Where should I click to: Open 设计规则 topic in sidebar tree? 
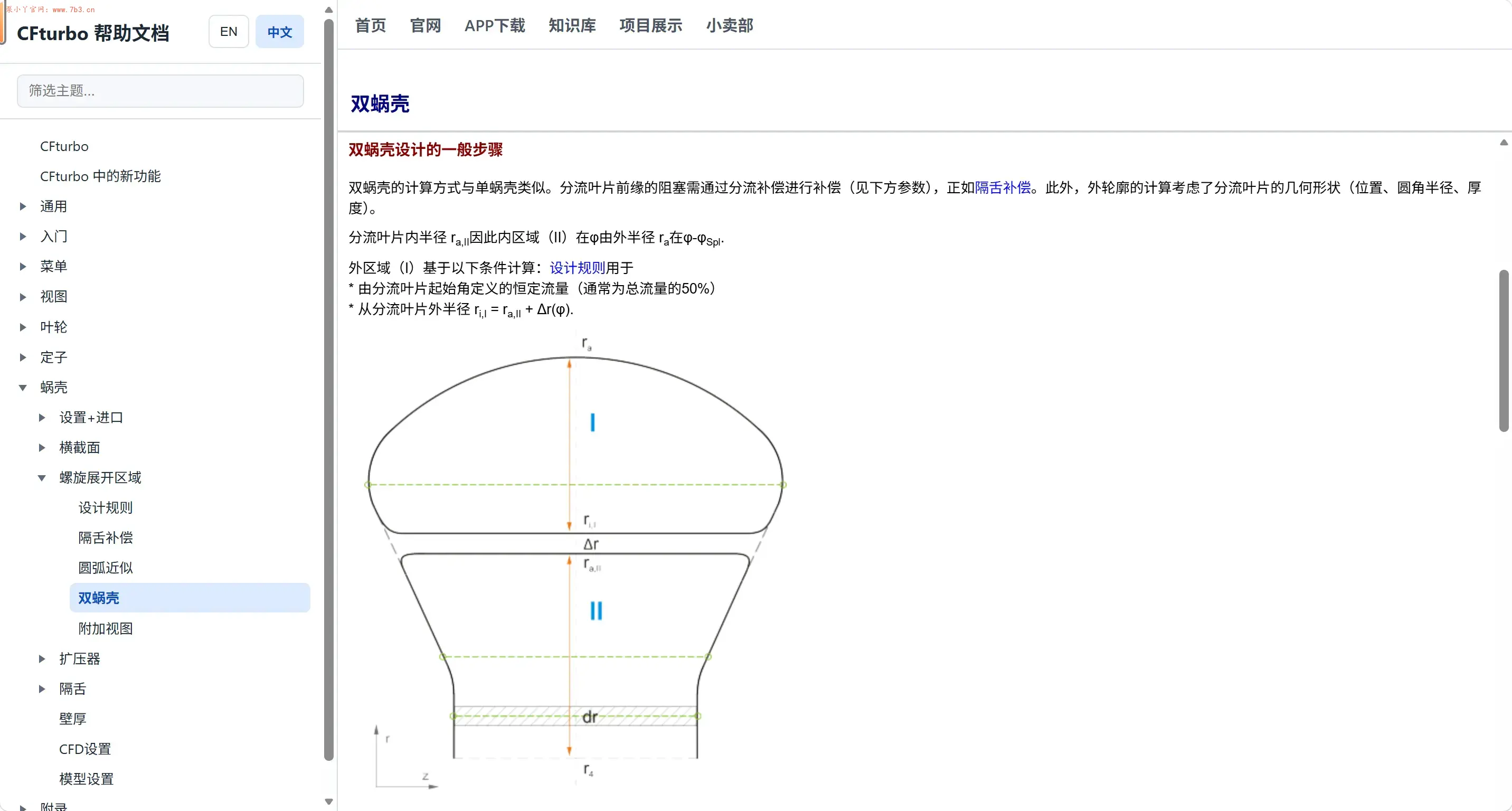tap(106, 507)
